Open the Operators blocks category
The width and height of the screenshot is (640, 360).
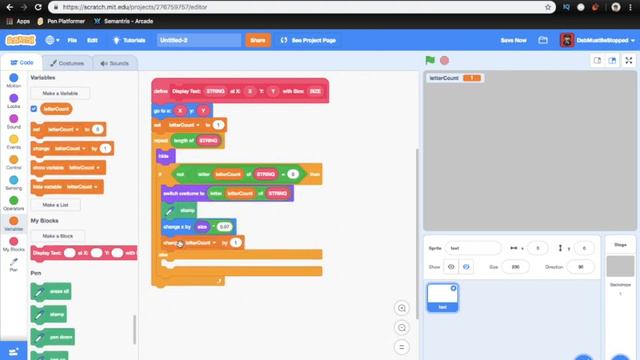point(13,203)
